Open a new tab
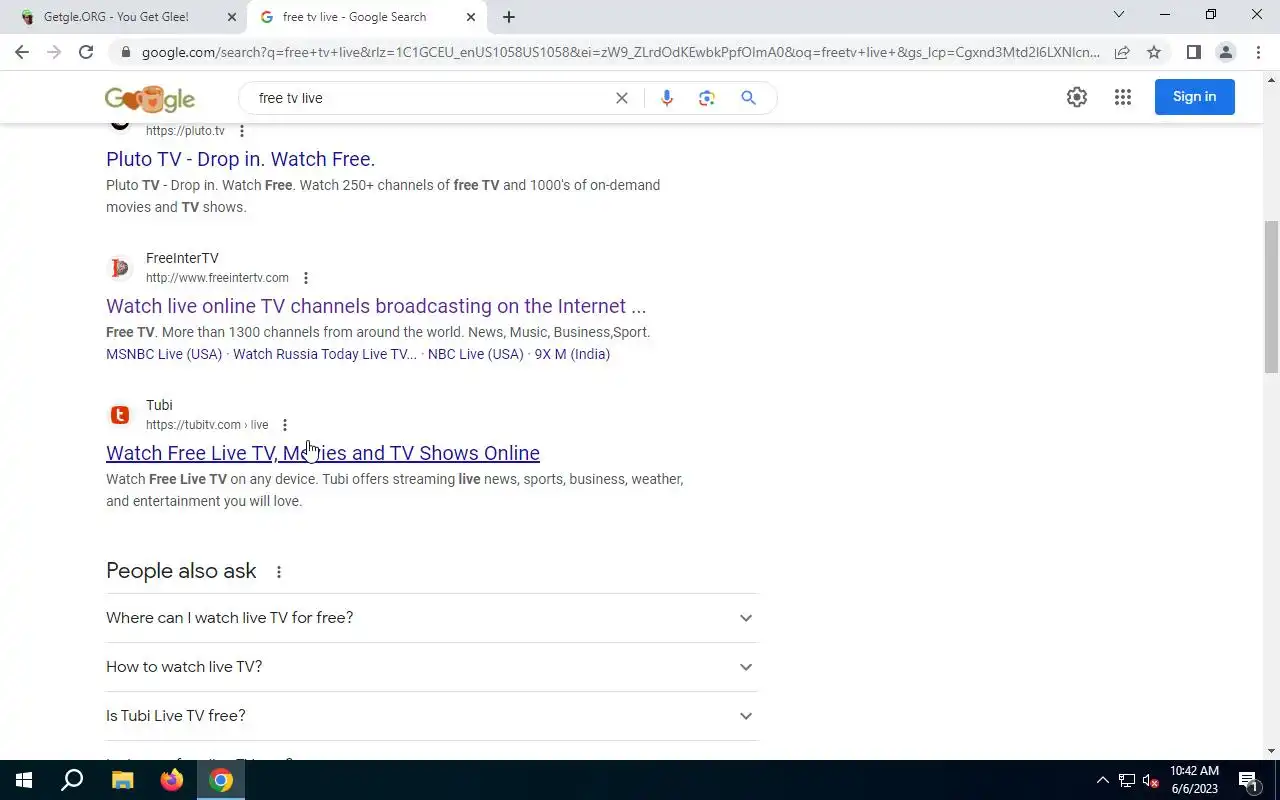Viewport: 1280px width, 800px height. pyautogui.click(x=509, y=17)
